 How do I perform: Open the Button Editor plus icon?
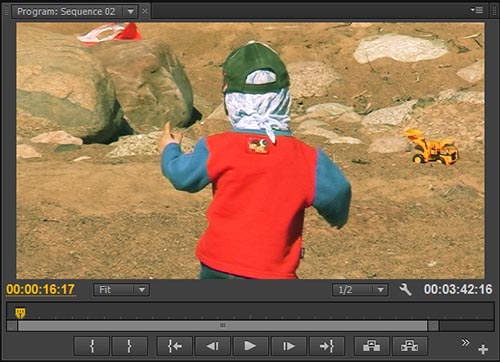coord(483,349)
